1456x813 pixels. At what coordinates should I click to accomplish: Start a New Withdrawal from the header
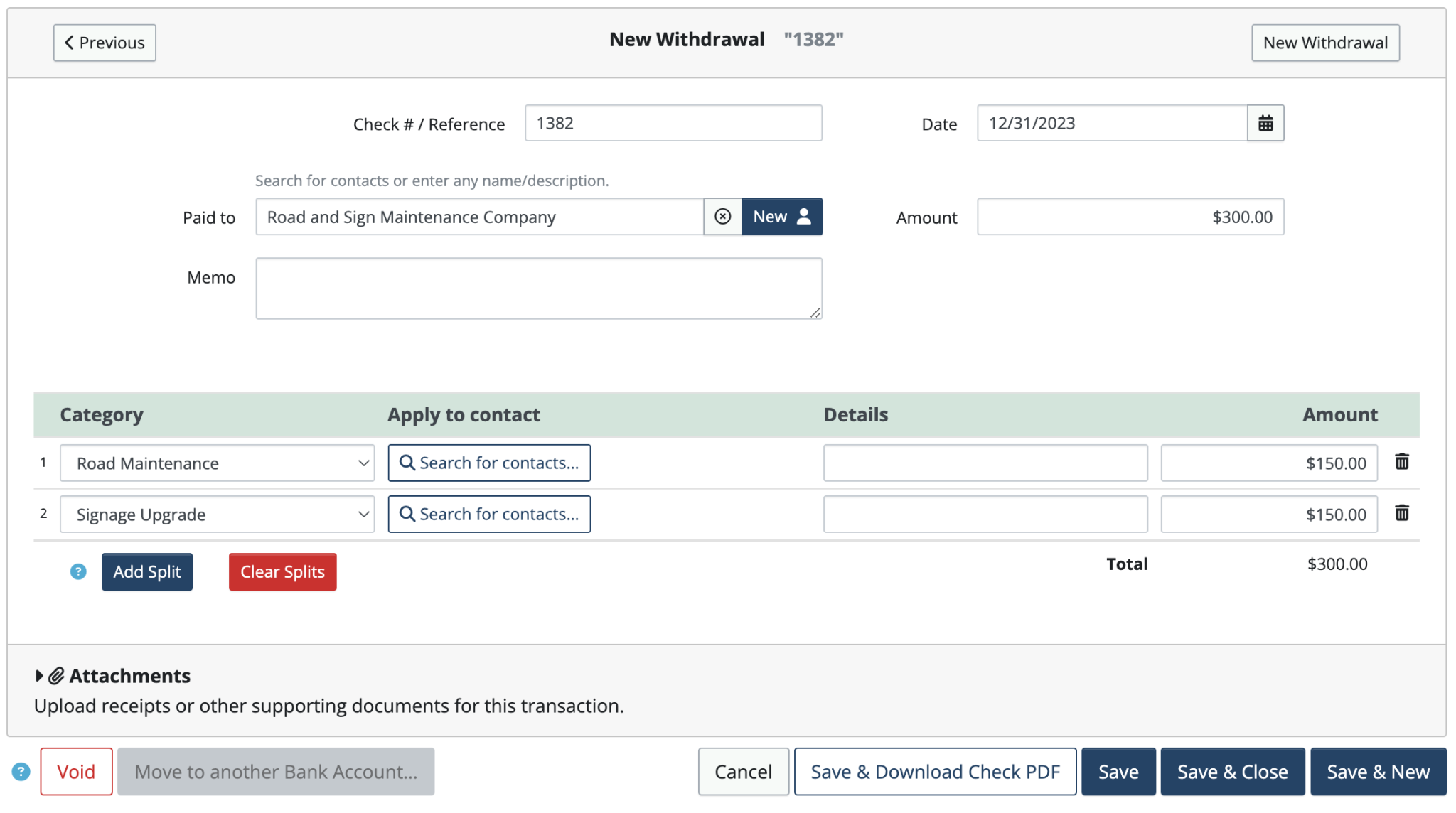click(1325, 43)
